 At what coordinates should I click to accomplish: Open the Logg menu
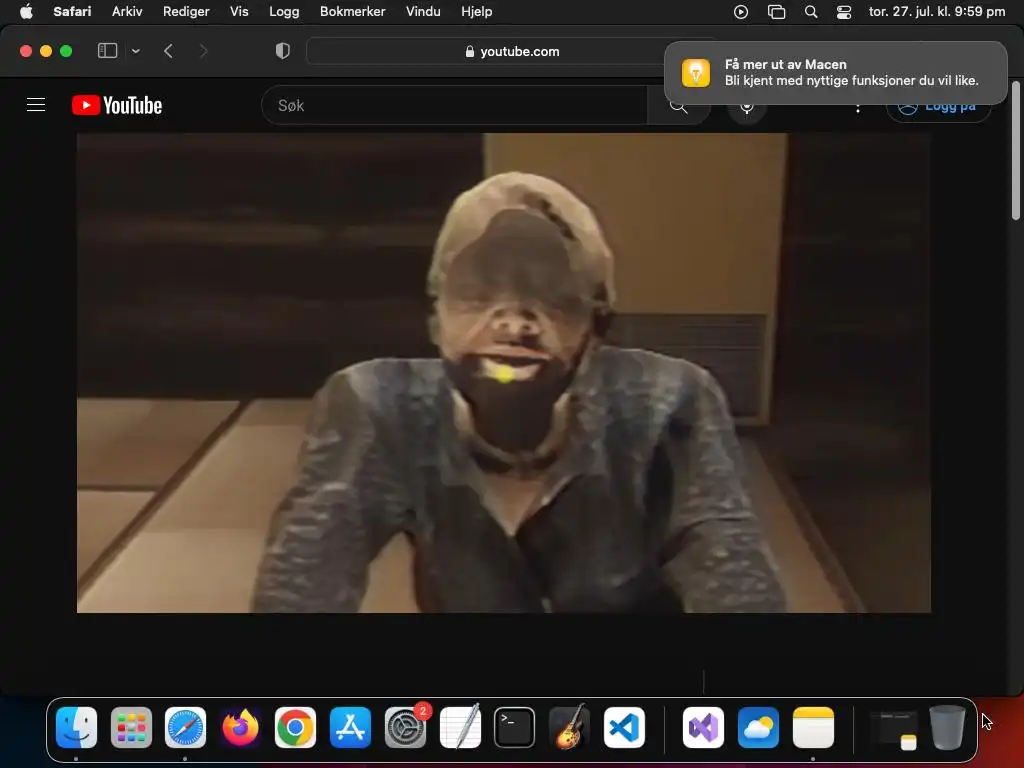pos(284,11)
